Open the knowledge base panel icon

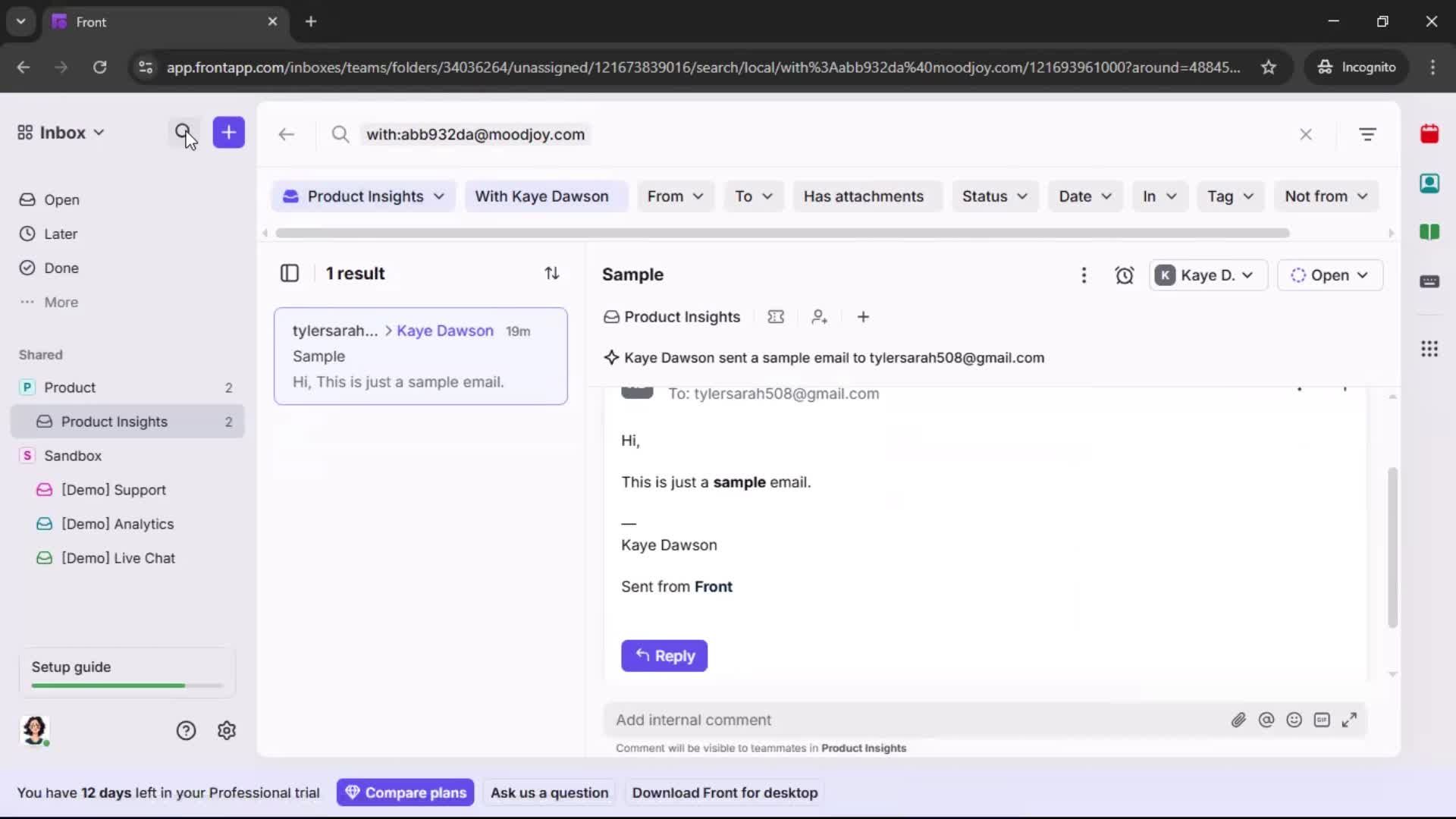pyautogui.click(x=1430, y=232)
